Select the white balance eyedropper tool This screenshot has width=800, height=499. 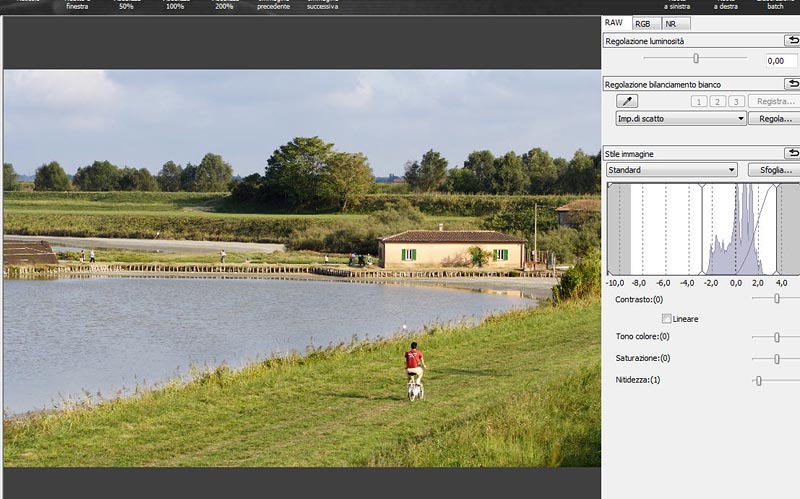coord(628,101)
